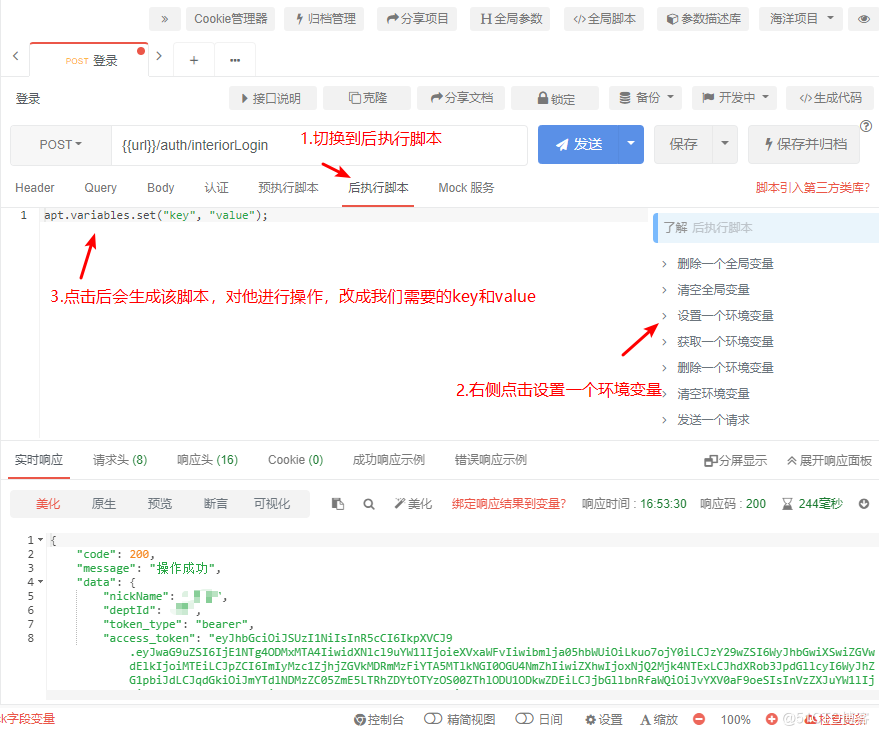Click 展开响应面板 expand response panel
Viewport: 879px width, 735px height.
(829, 461)
